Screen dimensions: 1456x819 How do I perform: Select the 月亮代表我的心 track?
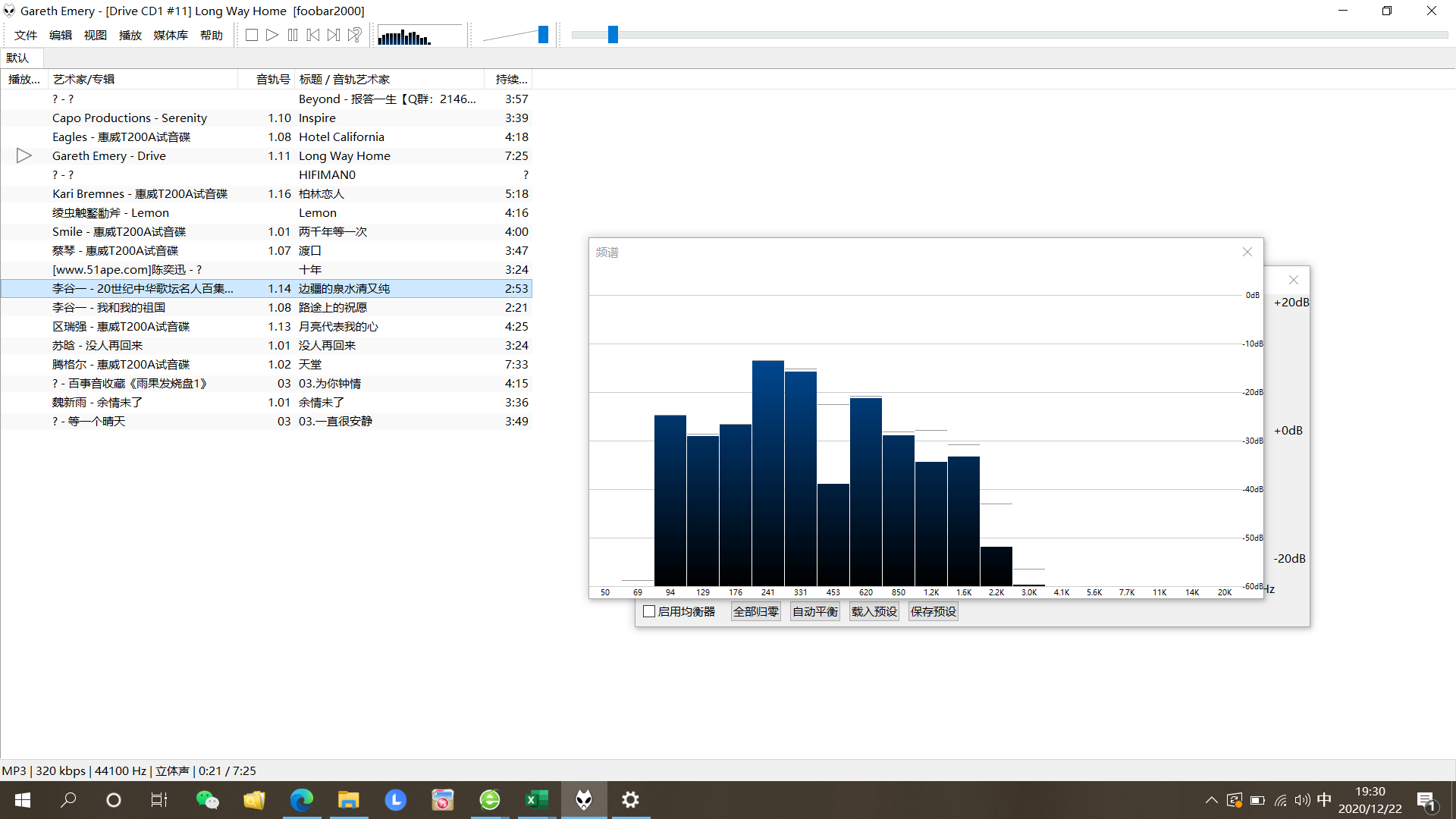pos(266,326)
